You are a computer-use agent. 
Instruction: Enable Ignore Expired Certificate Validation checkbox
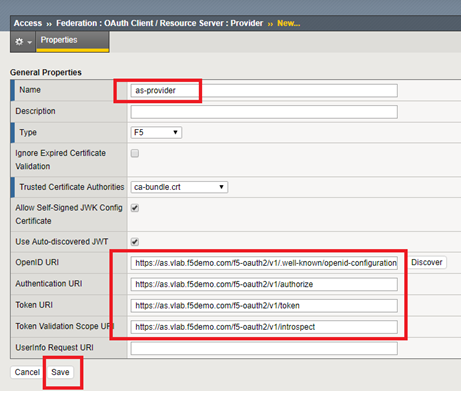135,153
